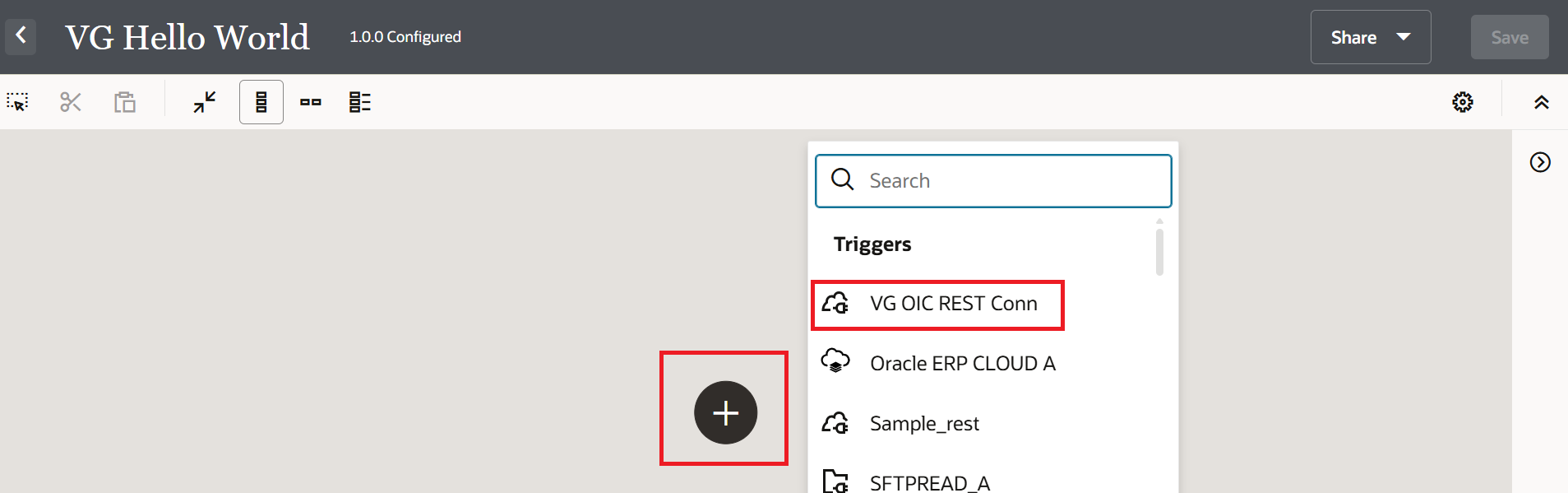Image resolution: width=1568 pixels, height=493 pixels.
Task: Click the triggers list scrollbar
Action: click(1159, 251)
